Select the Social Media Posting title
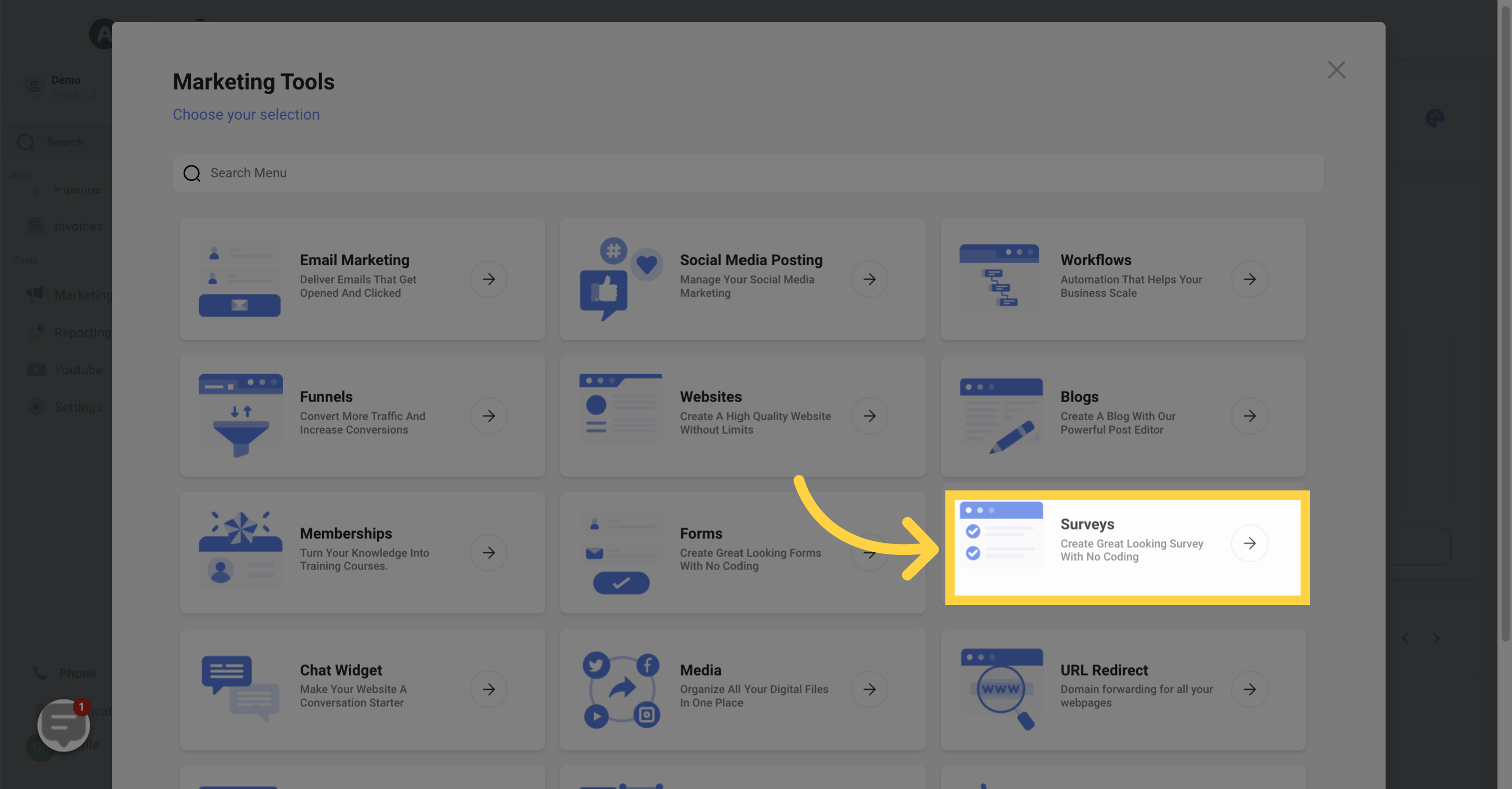The image size is (1512, 789). click(751, 260)
